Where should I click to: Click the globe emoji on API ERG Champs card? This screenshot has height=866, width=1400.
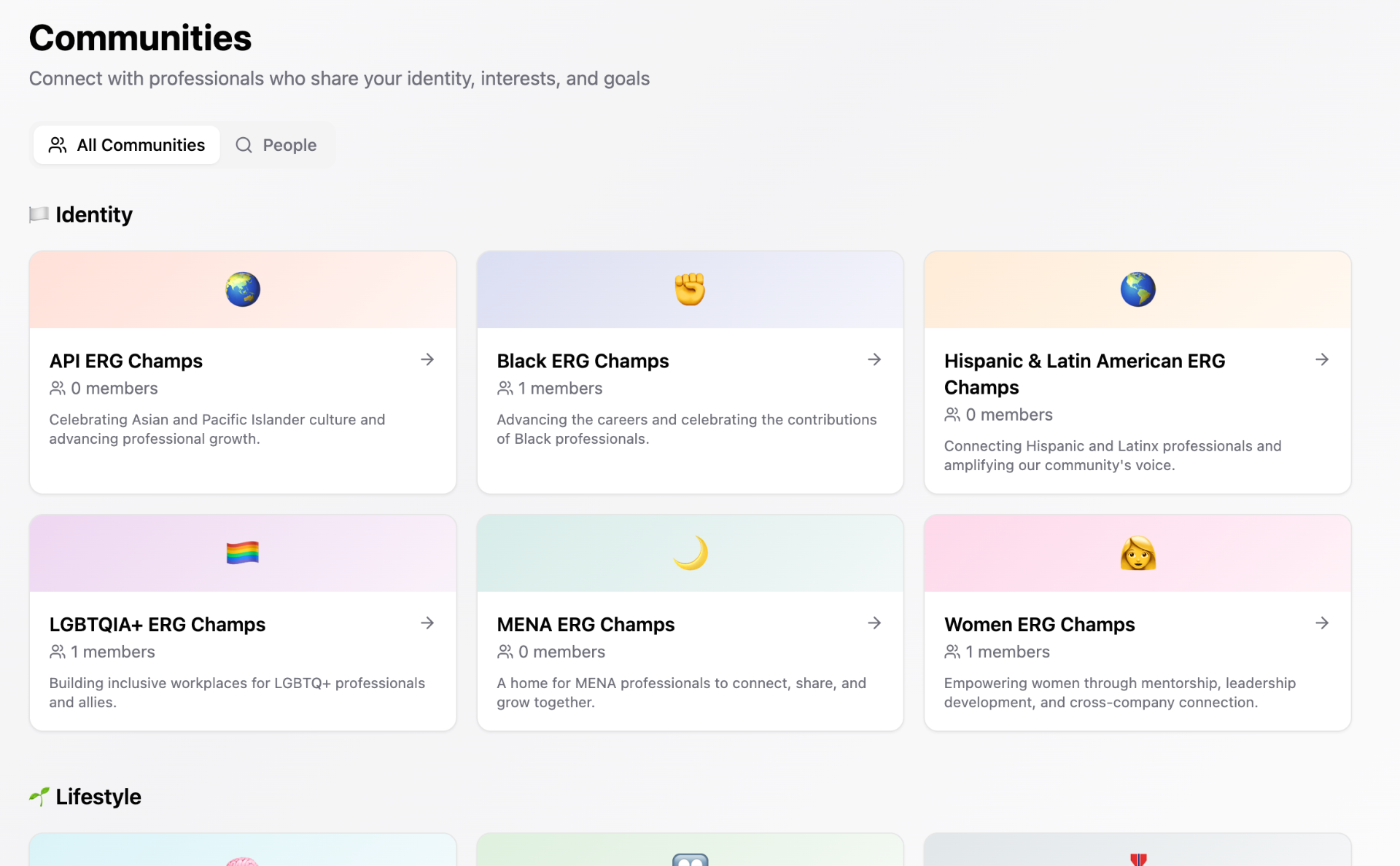coord(243,289)
